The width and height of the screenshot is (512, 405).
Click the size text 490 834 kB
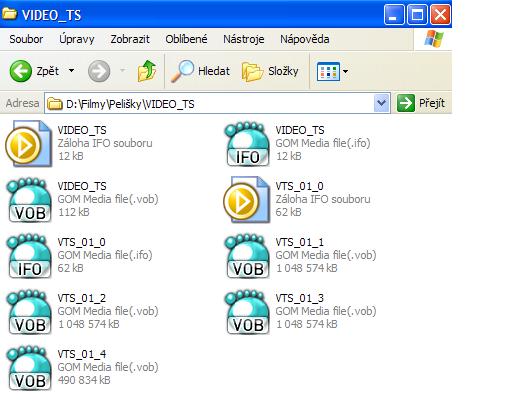84,380
